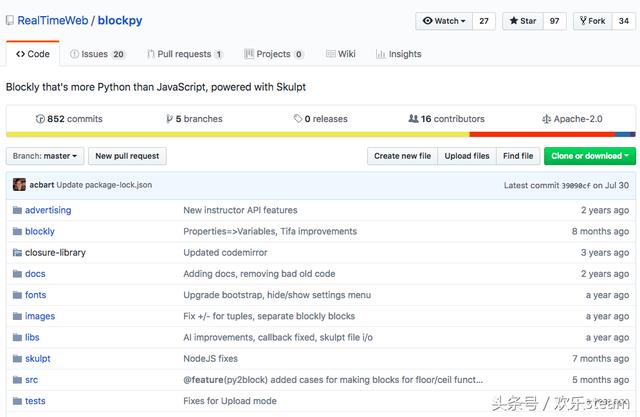The width and height of the screenshot is (640, 417).
Task: Open the Fixes for Upload mode commit
Action: (230, 401)
